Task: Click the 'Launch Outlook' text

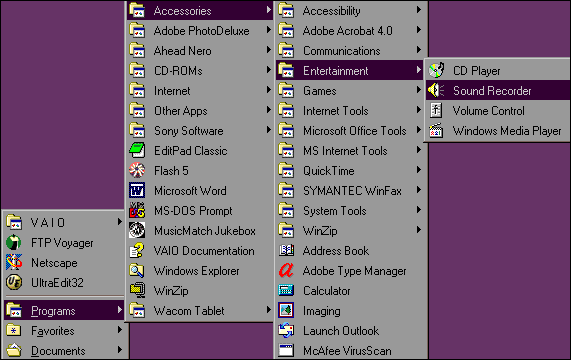Action: 341,331
